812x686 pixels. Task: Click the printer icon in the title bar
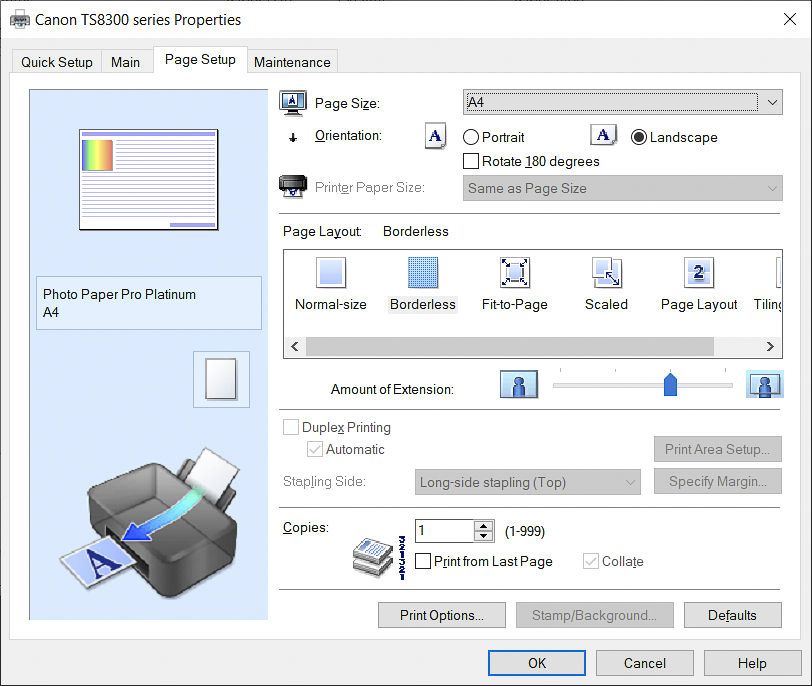(20, 20)
